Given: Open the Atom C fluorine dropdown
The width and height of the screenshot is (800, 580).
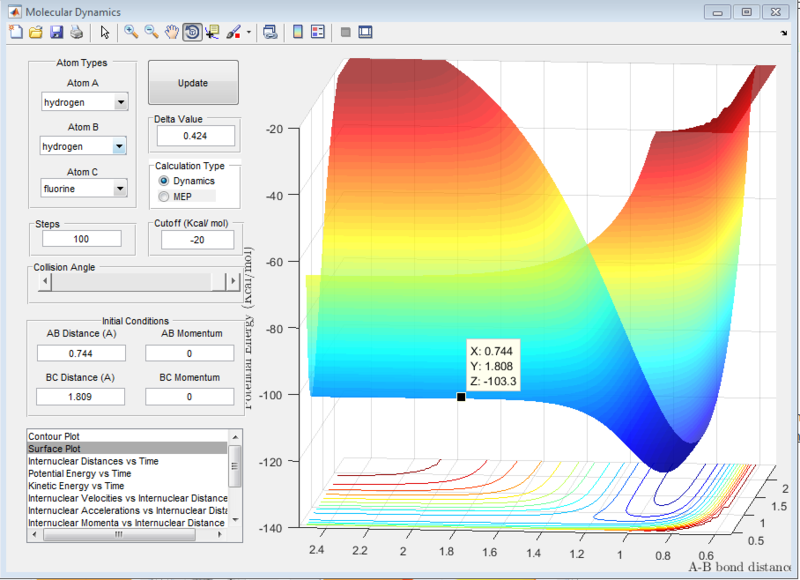Looking at the screenshot, I should pos(84,188).
